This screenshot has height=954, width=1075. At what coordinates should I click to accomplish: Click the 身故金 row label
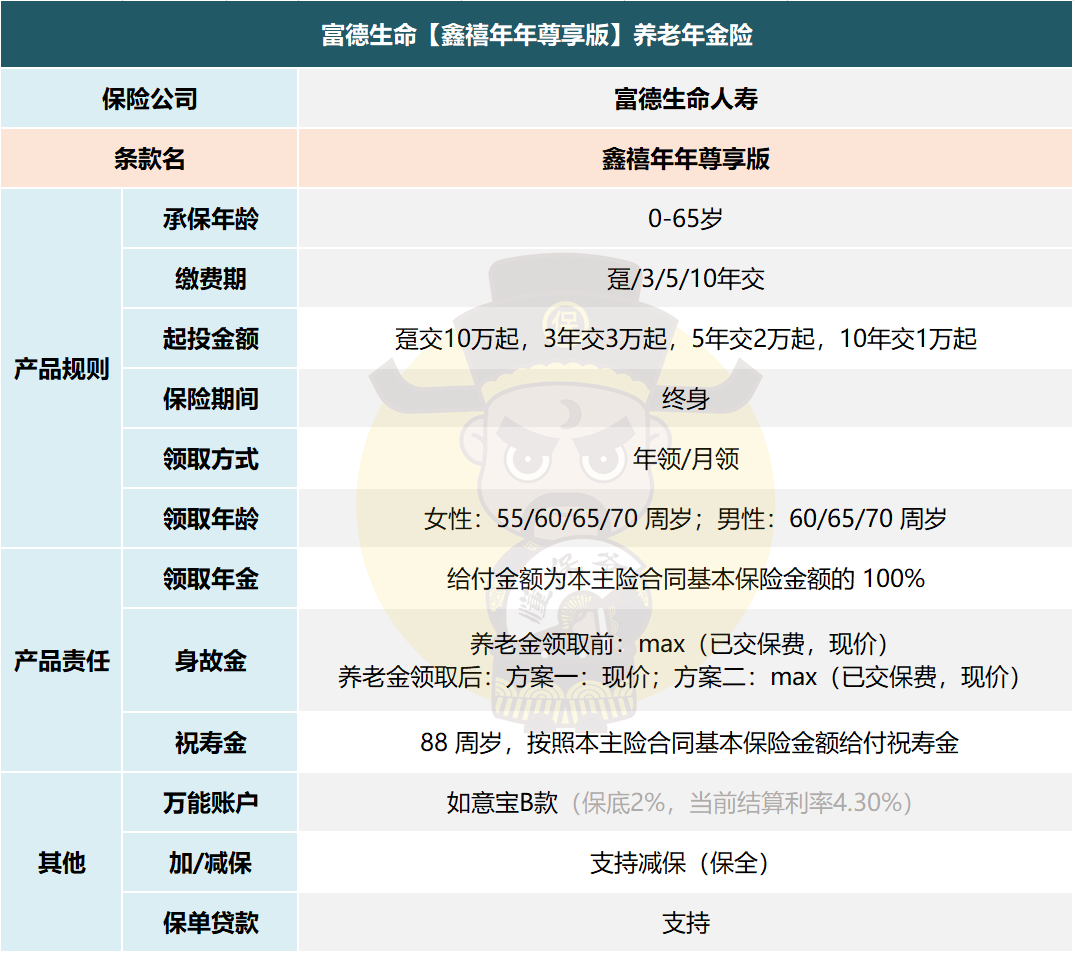tap(210, 661)
